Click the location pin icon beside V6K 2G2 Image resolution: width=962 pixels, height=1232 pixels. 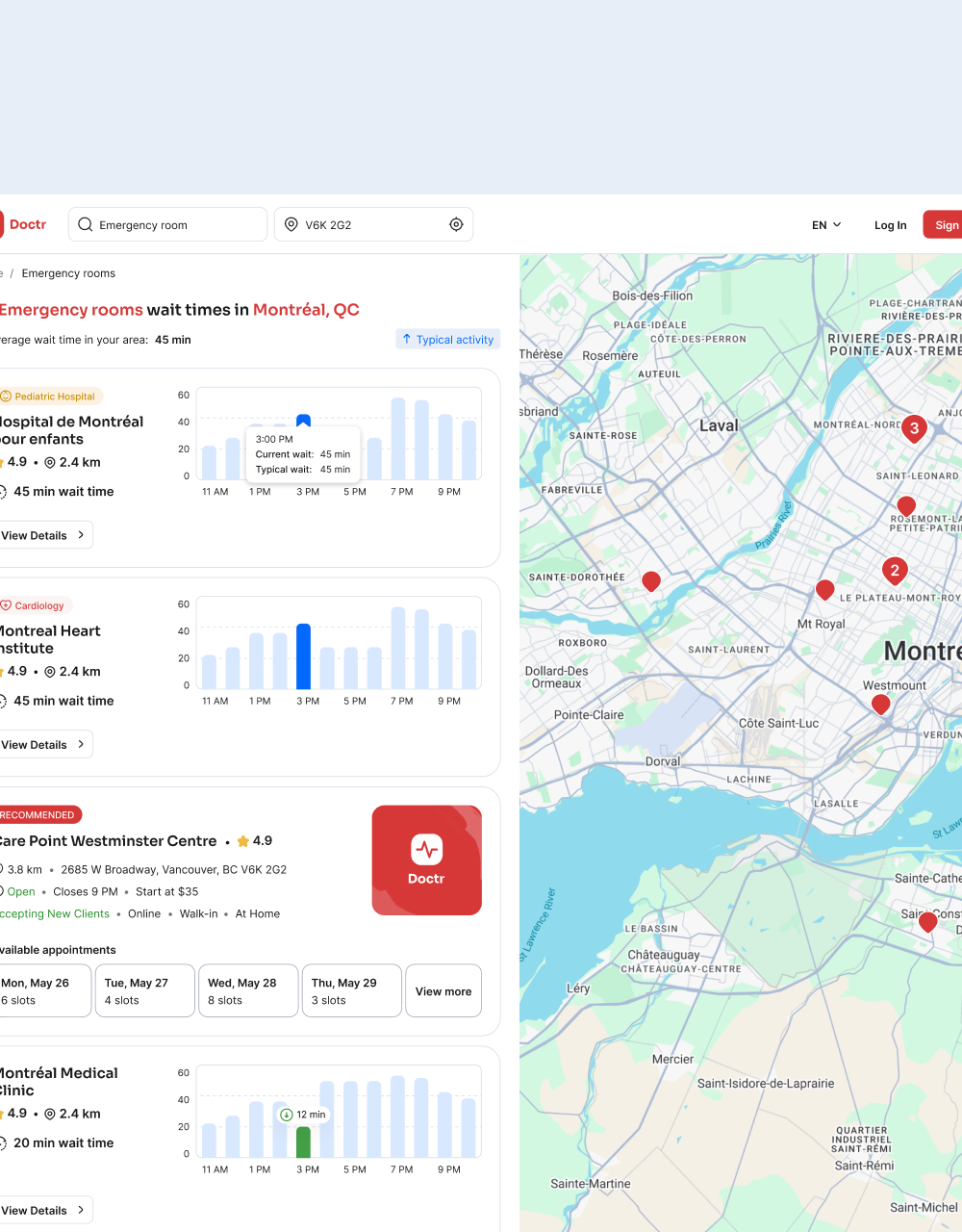[x=291, y=224]
